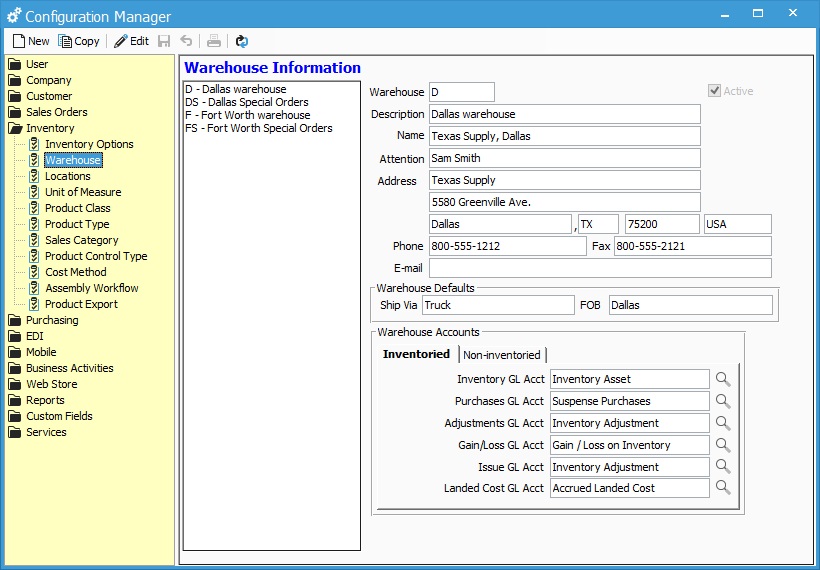Click the country field USA
820x570 pixels.
(x=738, y=224)
